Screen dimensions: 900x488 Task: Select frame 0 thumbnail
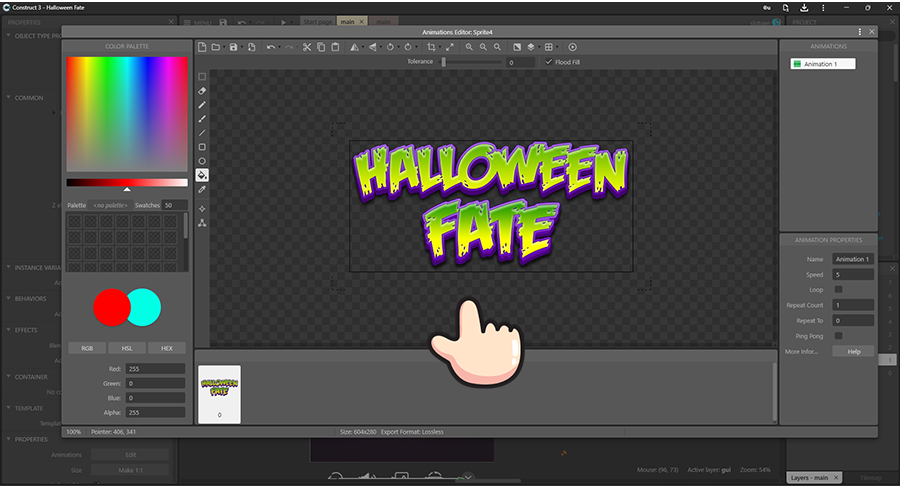tap(219, 392)
